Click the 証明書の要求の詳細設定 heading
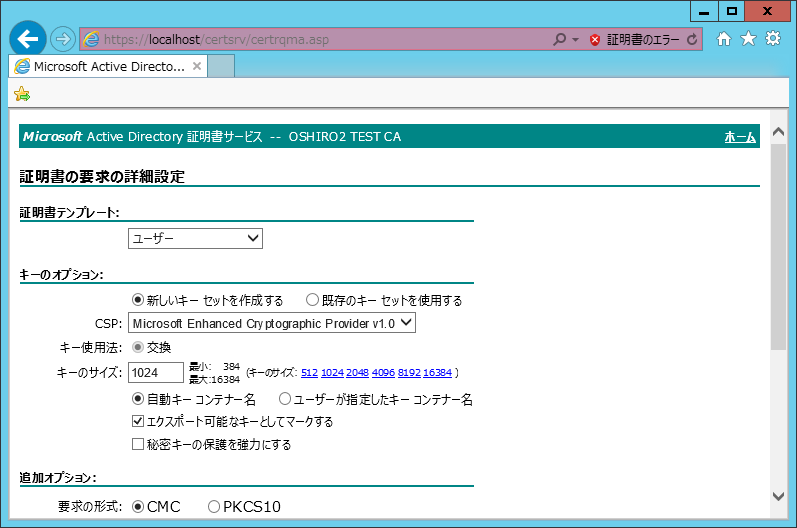 coord(102,177)
